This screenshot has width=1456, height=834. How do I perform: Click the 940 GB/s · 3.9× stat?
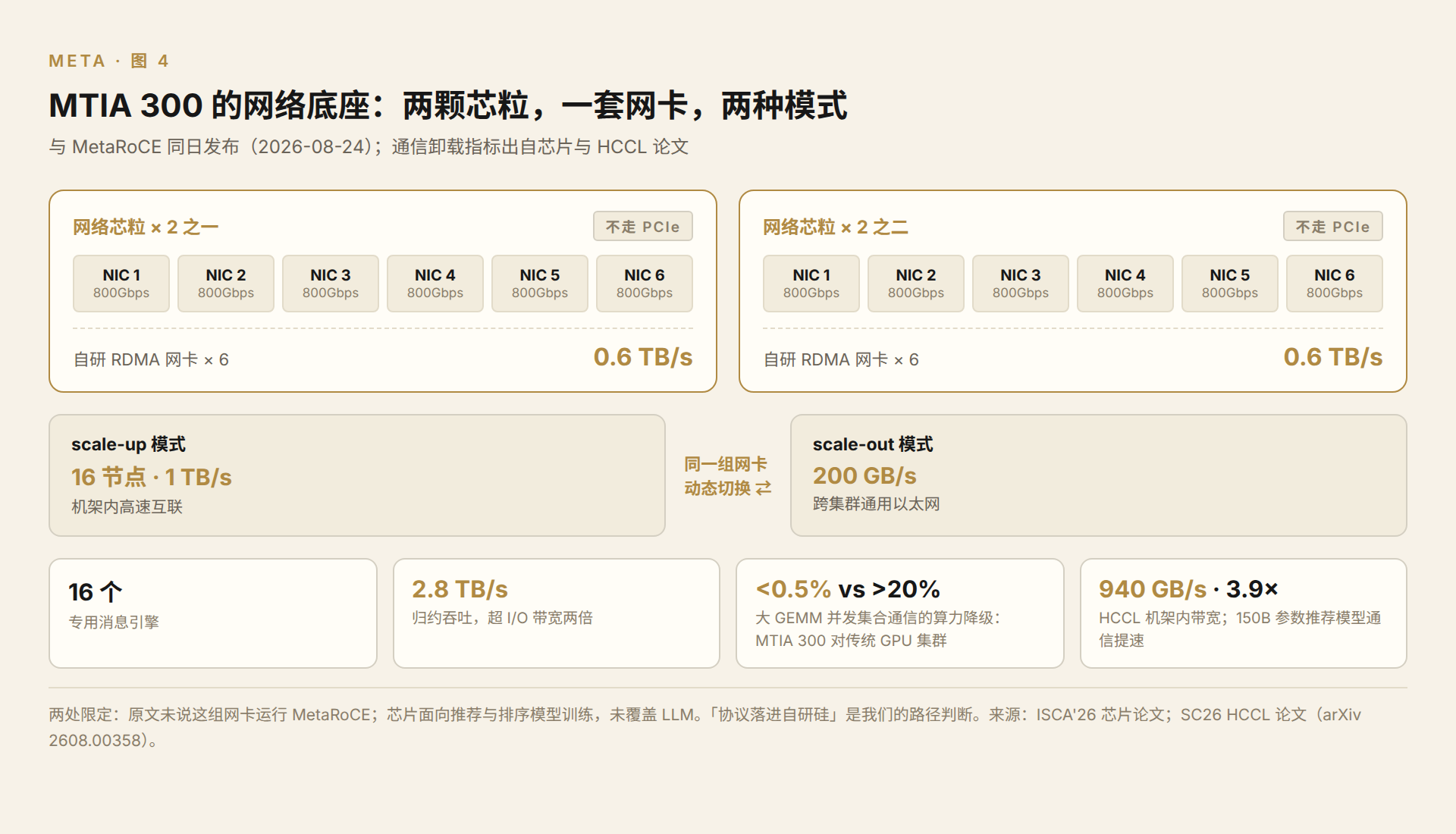pos(1188,589)
